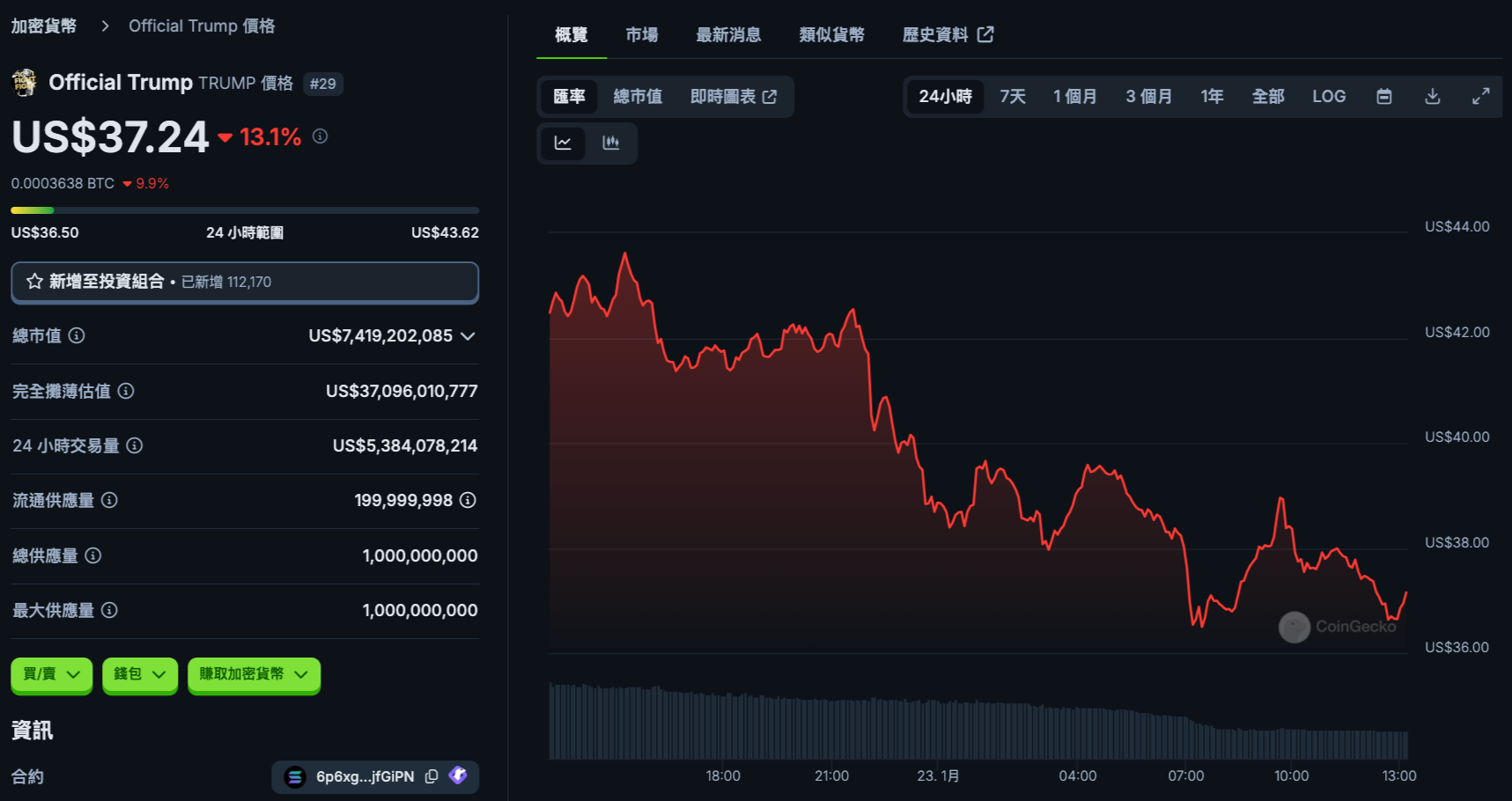The height and width of the screenshot is (801, 1512).
Task: Click the 24-hour price range bar
Action: (x=244, y=210)
